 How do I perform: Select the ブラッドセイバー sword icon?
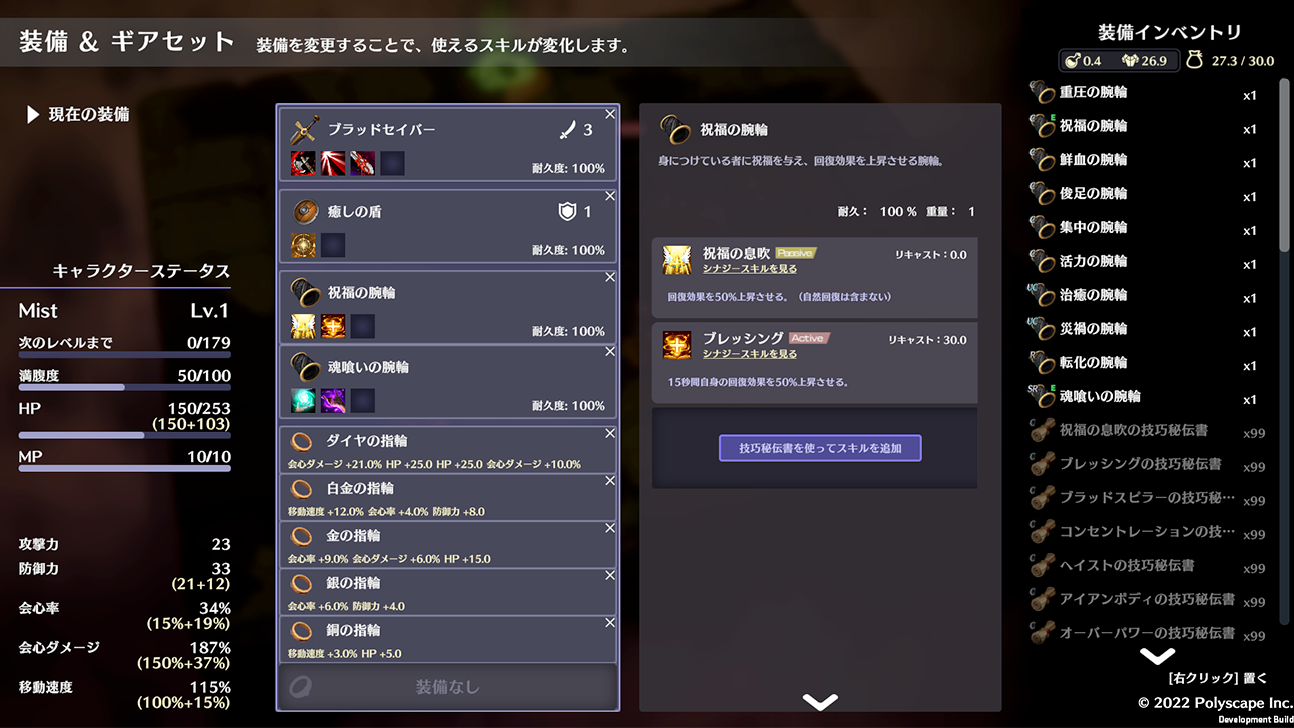[305, 130]
